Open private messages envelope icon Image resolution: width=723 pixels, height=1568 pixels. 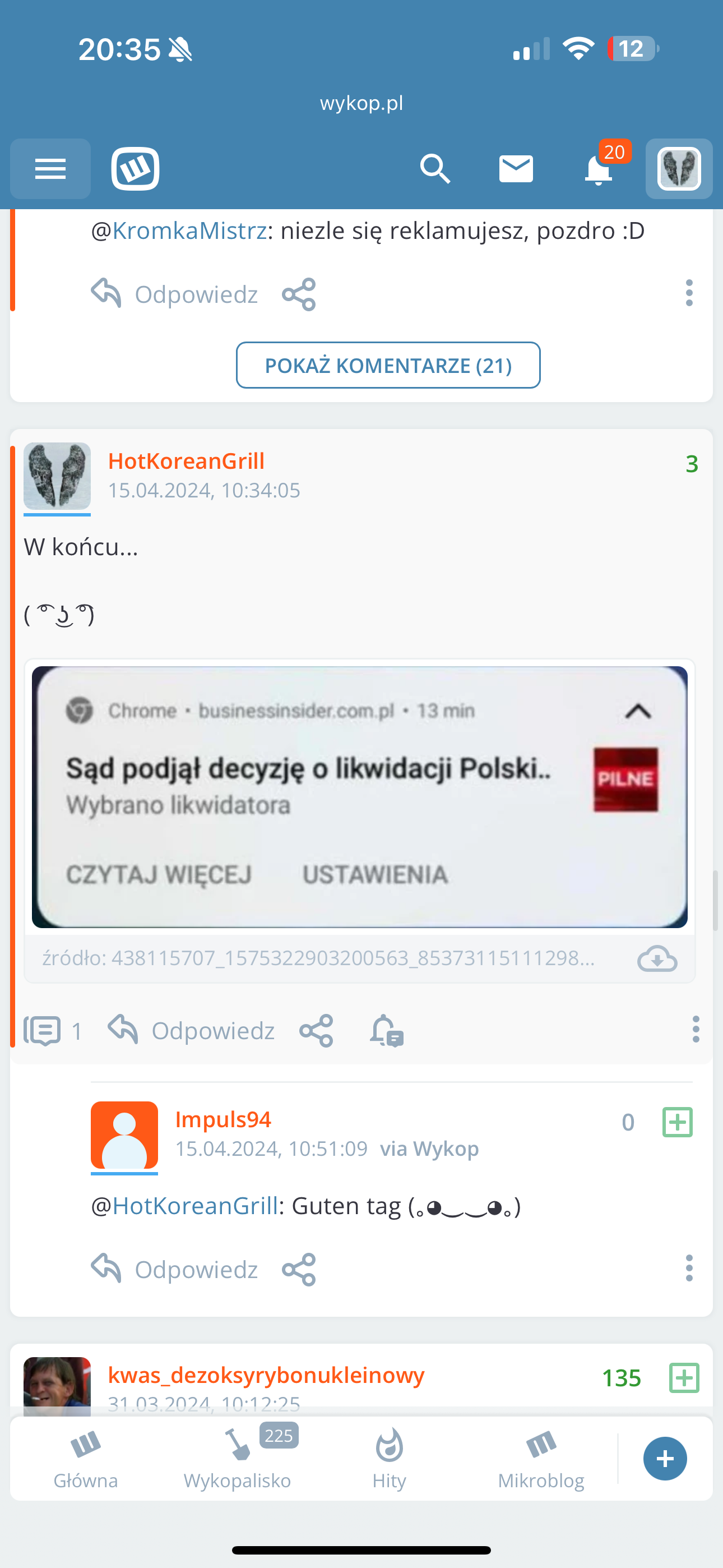(x=516, y=169)
